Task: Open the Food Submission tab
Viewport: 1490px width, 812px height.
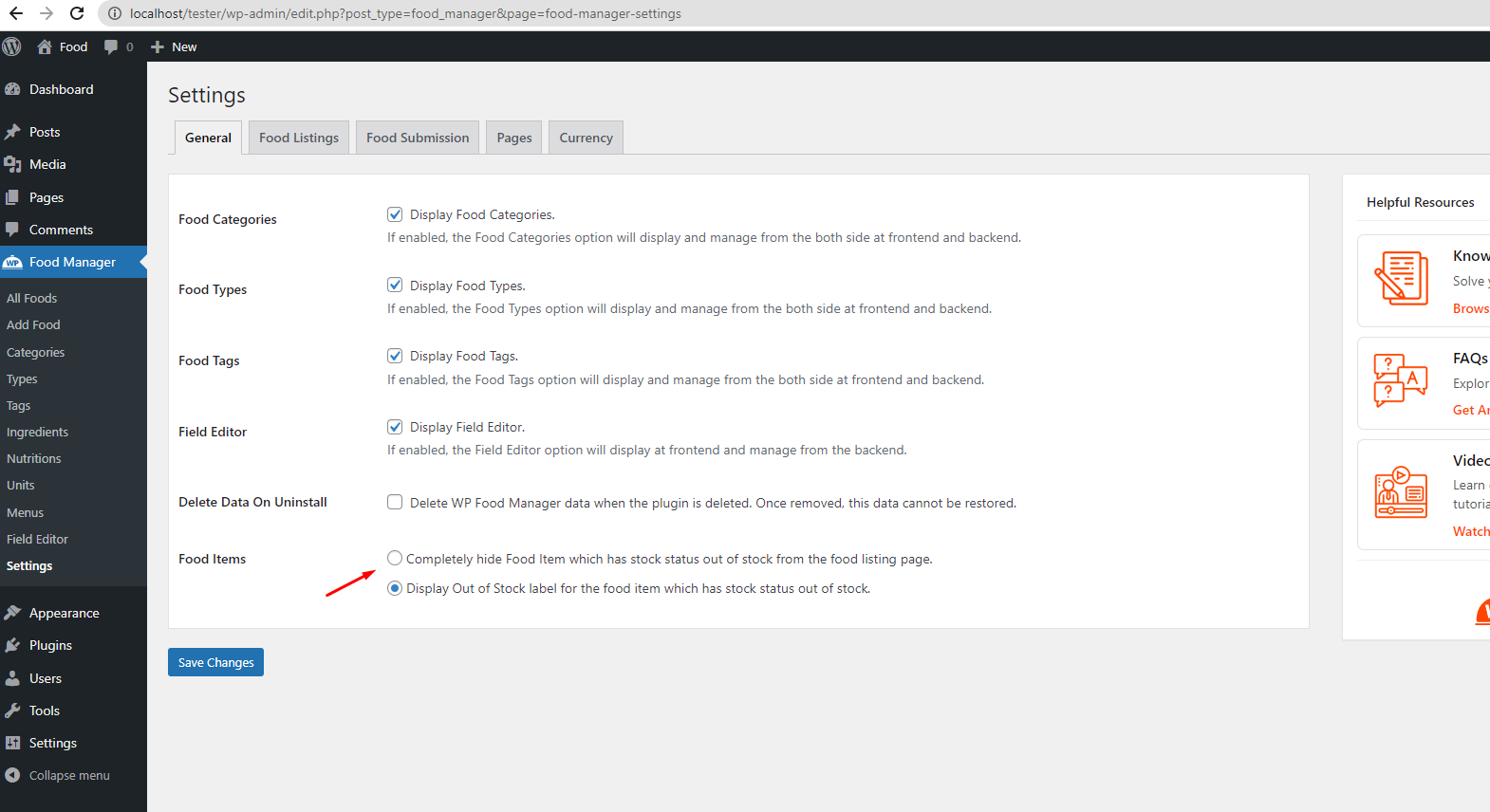Action: point(418,138)
